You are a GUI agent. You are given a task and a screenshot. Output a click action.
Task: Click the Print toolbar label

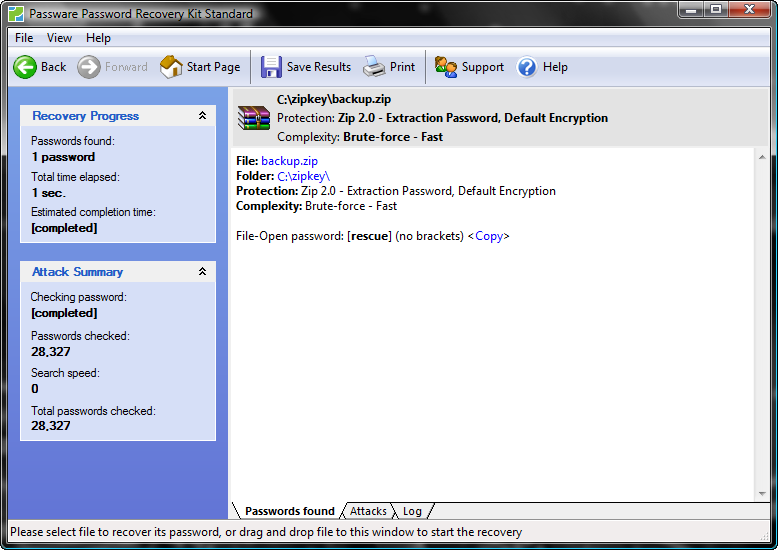click(x=402, y=67)
